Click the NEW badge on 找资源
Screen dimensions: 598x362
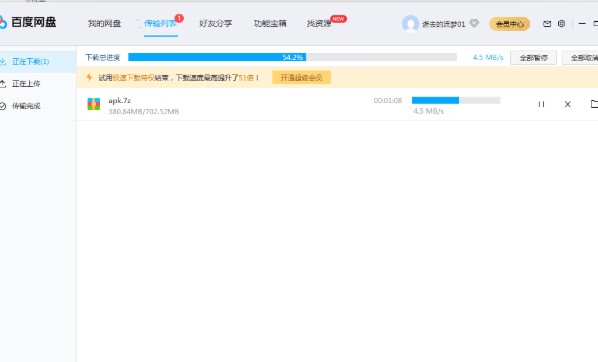(x=338, y=19)
